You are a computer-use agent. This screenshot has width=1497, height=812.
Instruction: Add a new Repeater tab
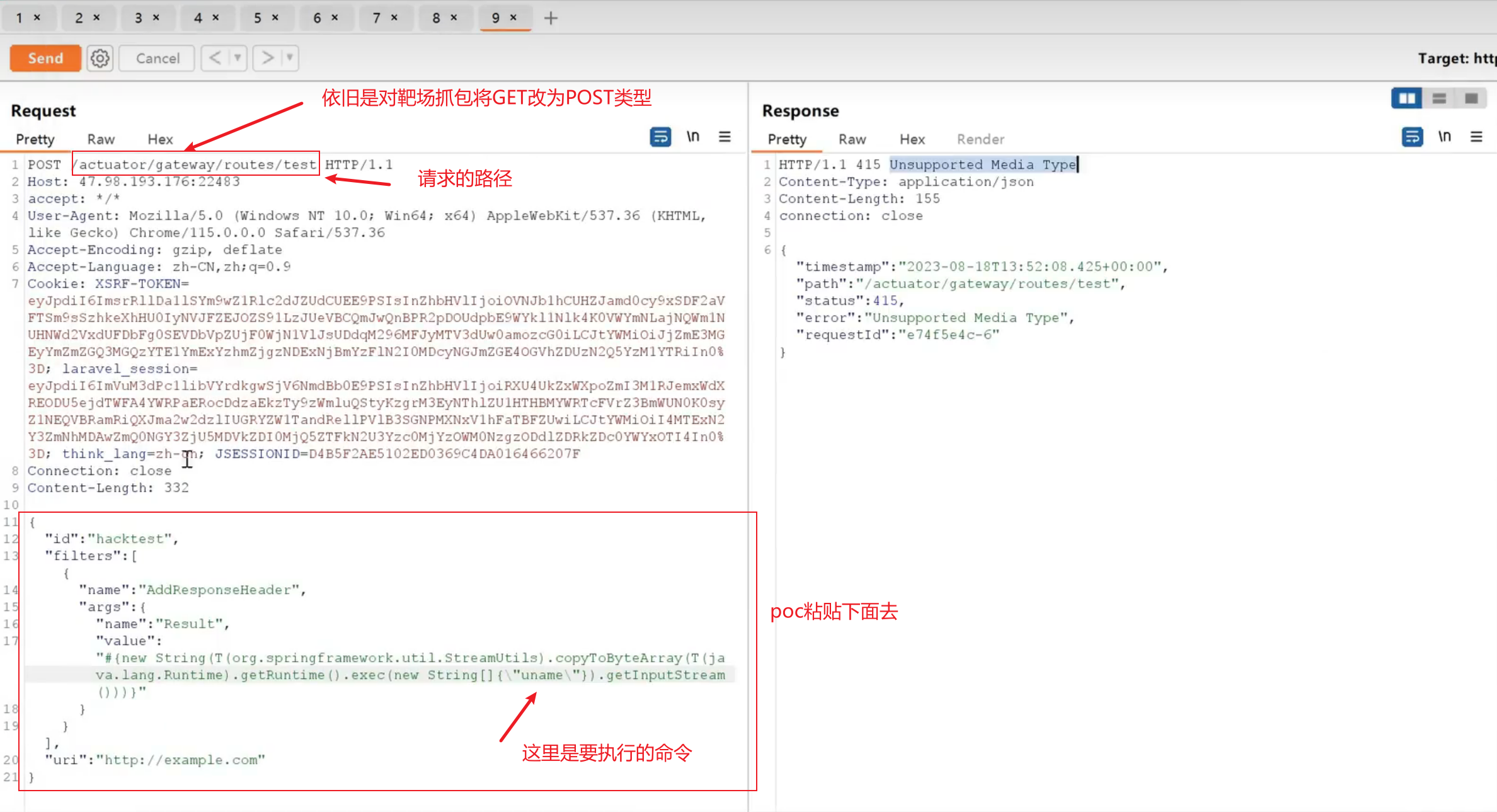pyautogui.click(x=551, y=18)
